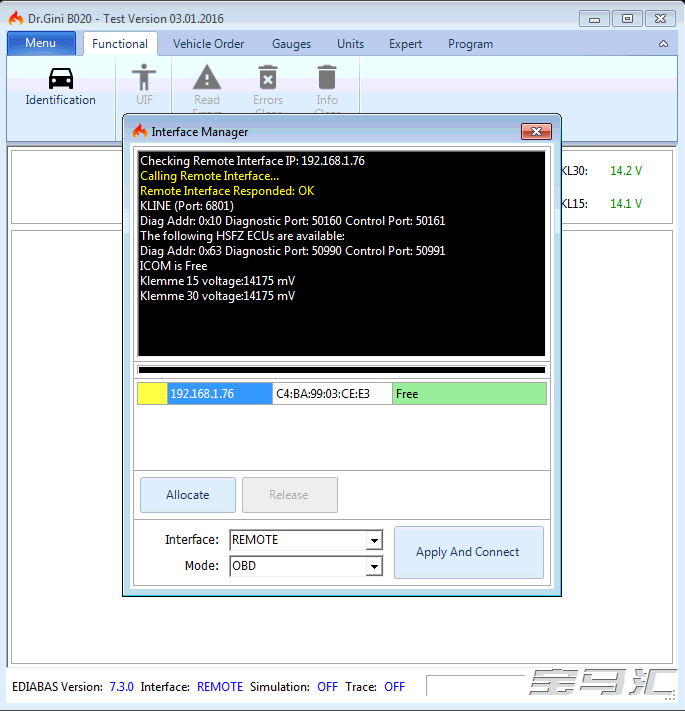Click the Interface Manager flame icon
This screenshot has height=711, width=685.
point(140,131)
